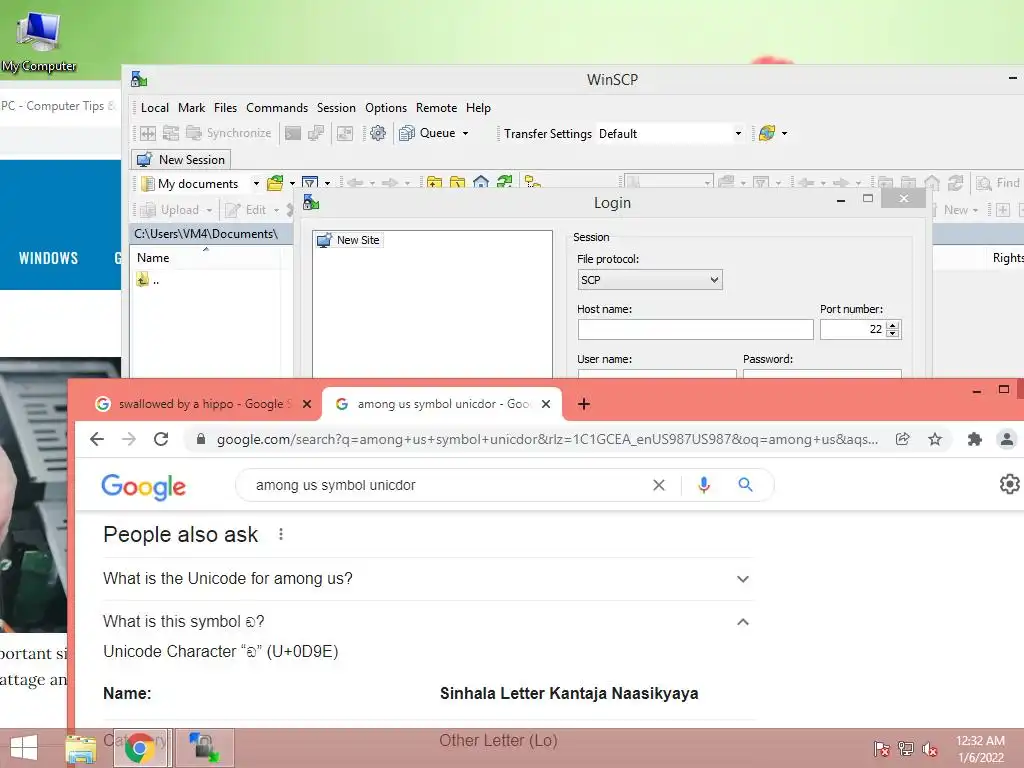This screenshot has height=768, width=1024.
Task: Open the New Session tab in WinSCP
Action: tap(182, 159)
